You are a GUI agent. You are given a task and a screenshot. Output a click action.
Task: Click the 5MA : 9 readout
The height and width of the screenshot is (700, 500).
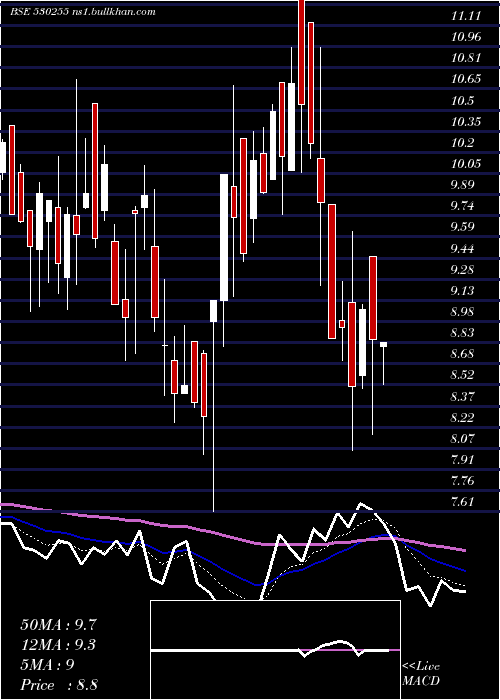pyautogui.click(x=47, y=665)
